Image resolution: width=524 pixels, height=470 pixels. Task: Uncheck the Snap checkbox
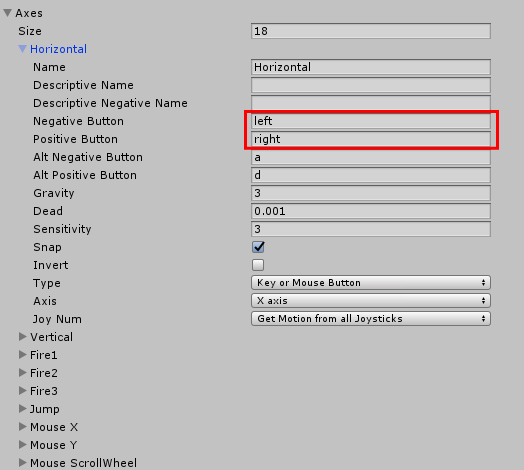tap(258, 247)
